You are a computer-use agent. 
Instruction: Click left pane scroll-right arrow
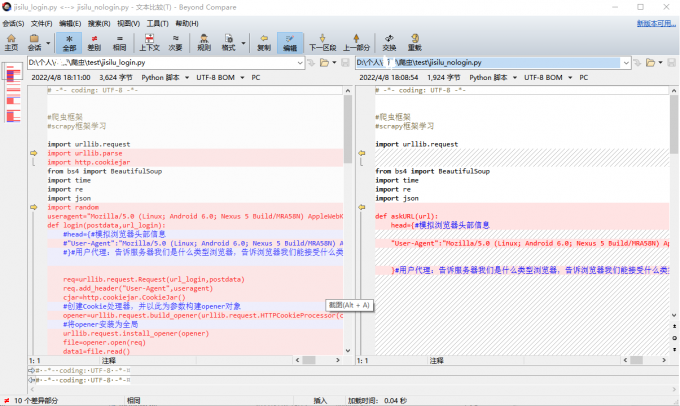[338, 360]
